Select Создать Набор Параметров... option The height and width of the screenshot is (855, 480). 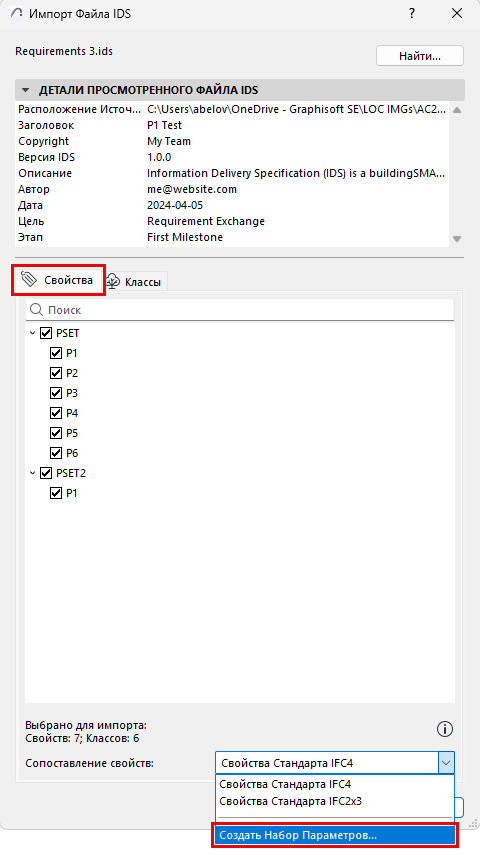tap(335, 835)
